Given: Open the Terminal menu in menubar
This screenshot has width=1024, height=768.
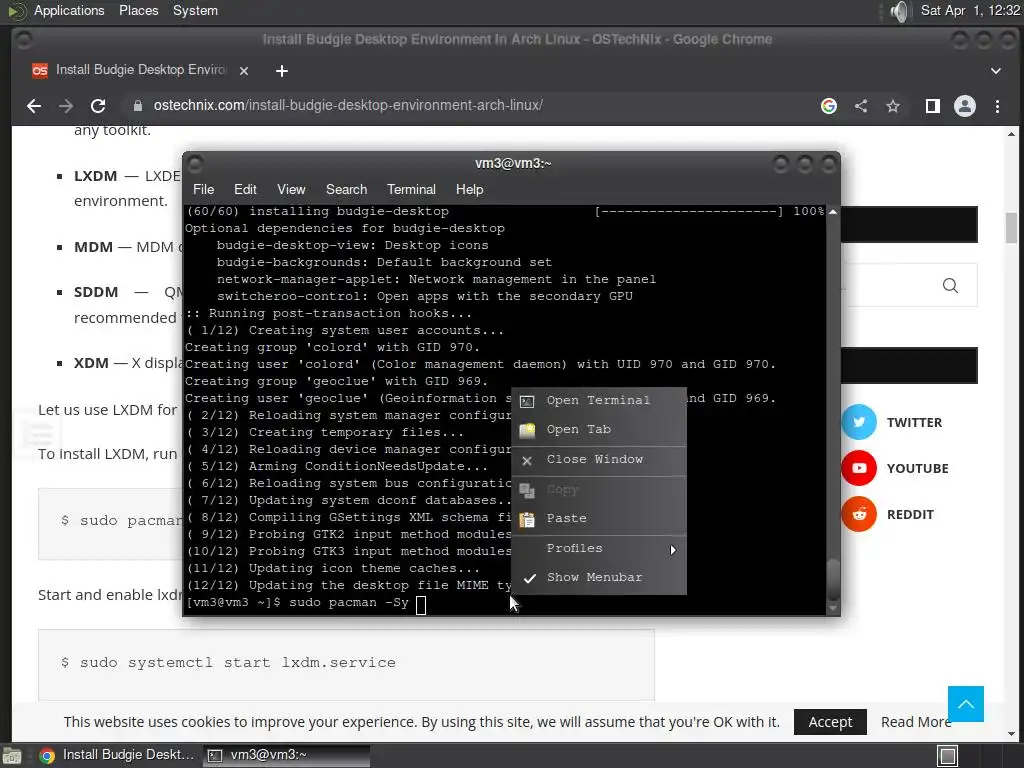Looking at the screenshot, I should 411,189.
